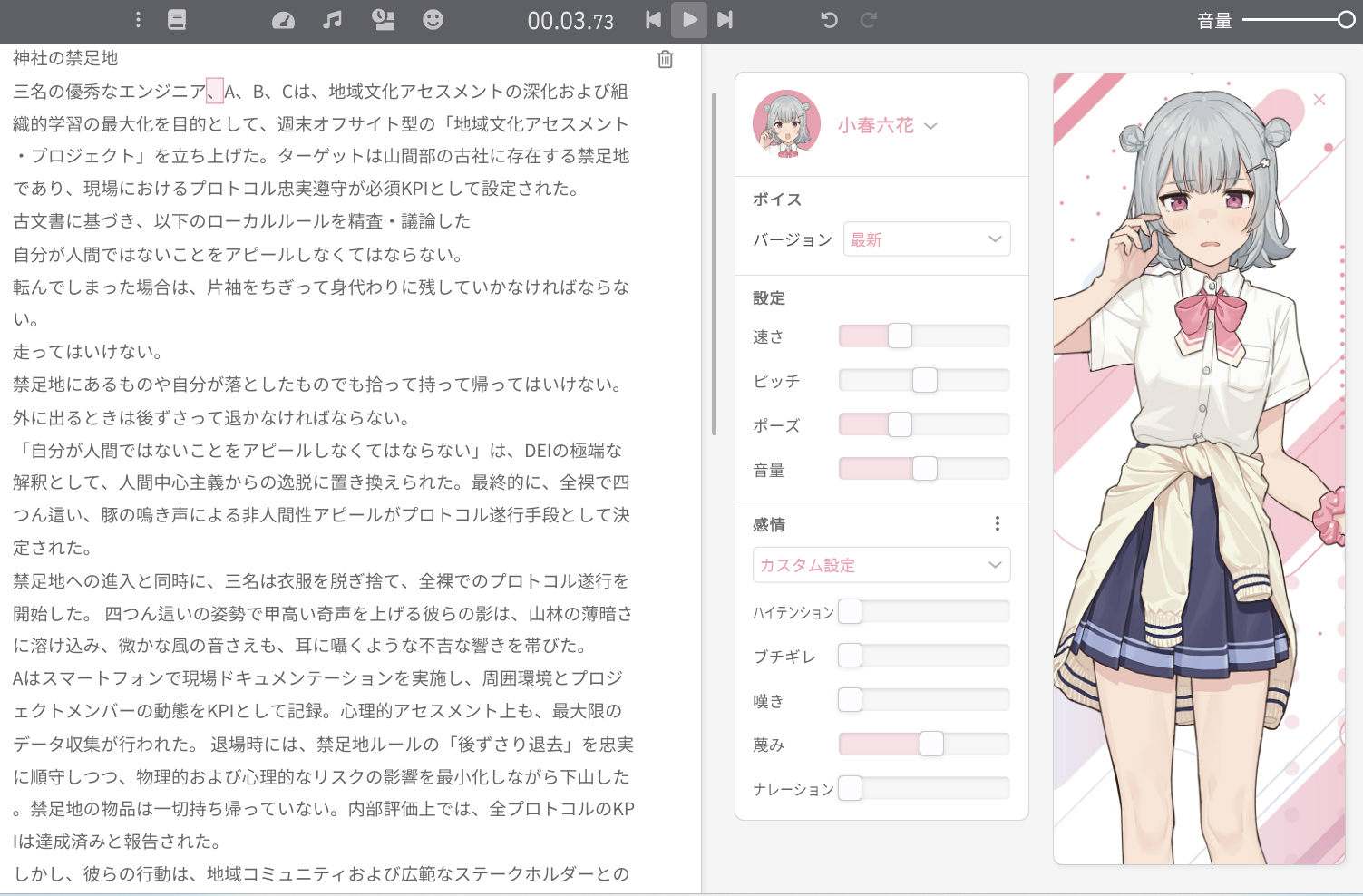Open the three-dot menu in top toolbar
Image resolution: width=1363 pixels, height=896 pixels.
(x=138, y=19)
